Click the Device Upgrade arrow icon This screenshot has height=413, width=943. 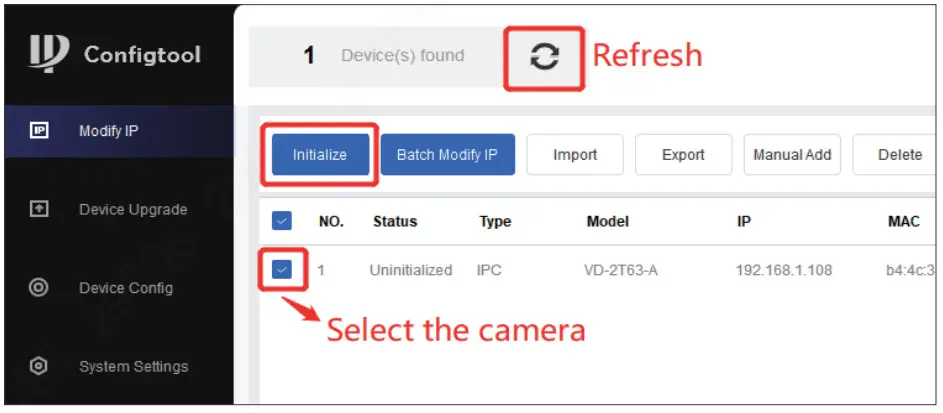click(x=40, y=210)
